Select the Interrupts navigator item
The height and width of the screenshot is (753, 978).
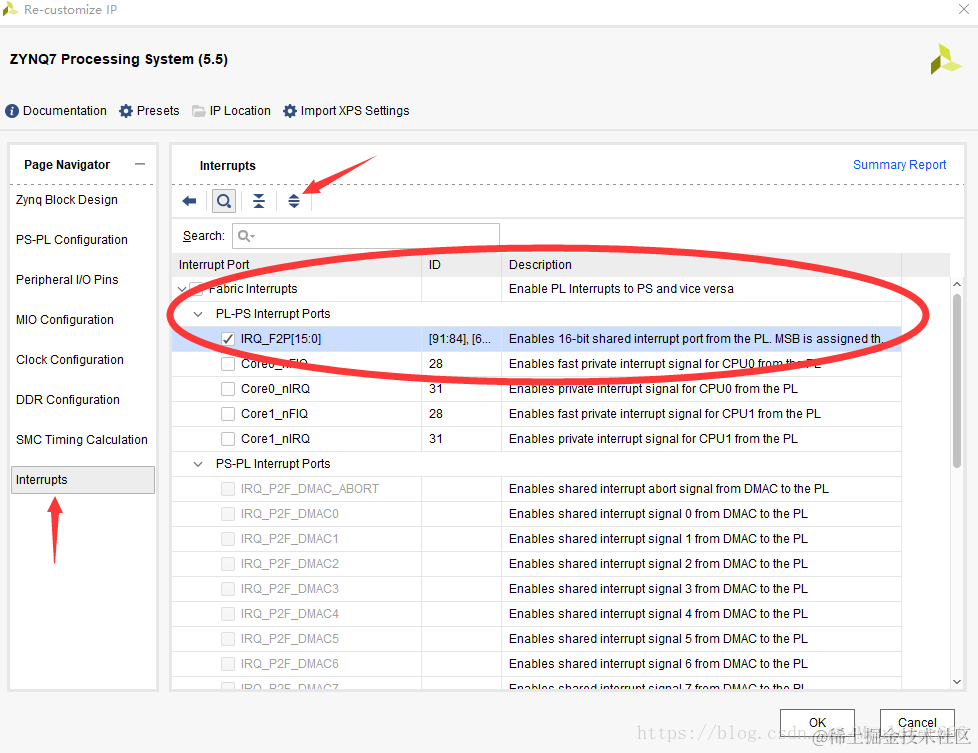(x=83, y=480)
